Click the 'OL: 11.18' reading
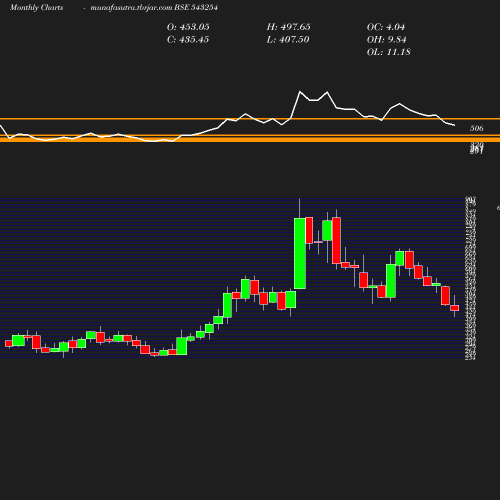Viewport: 500px width, 500px height. coord(389,52)
